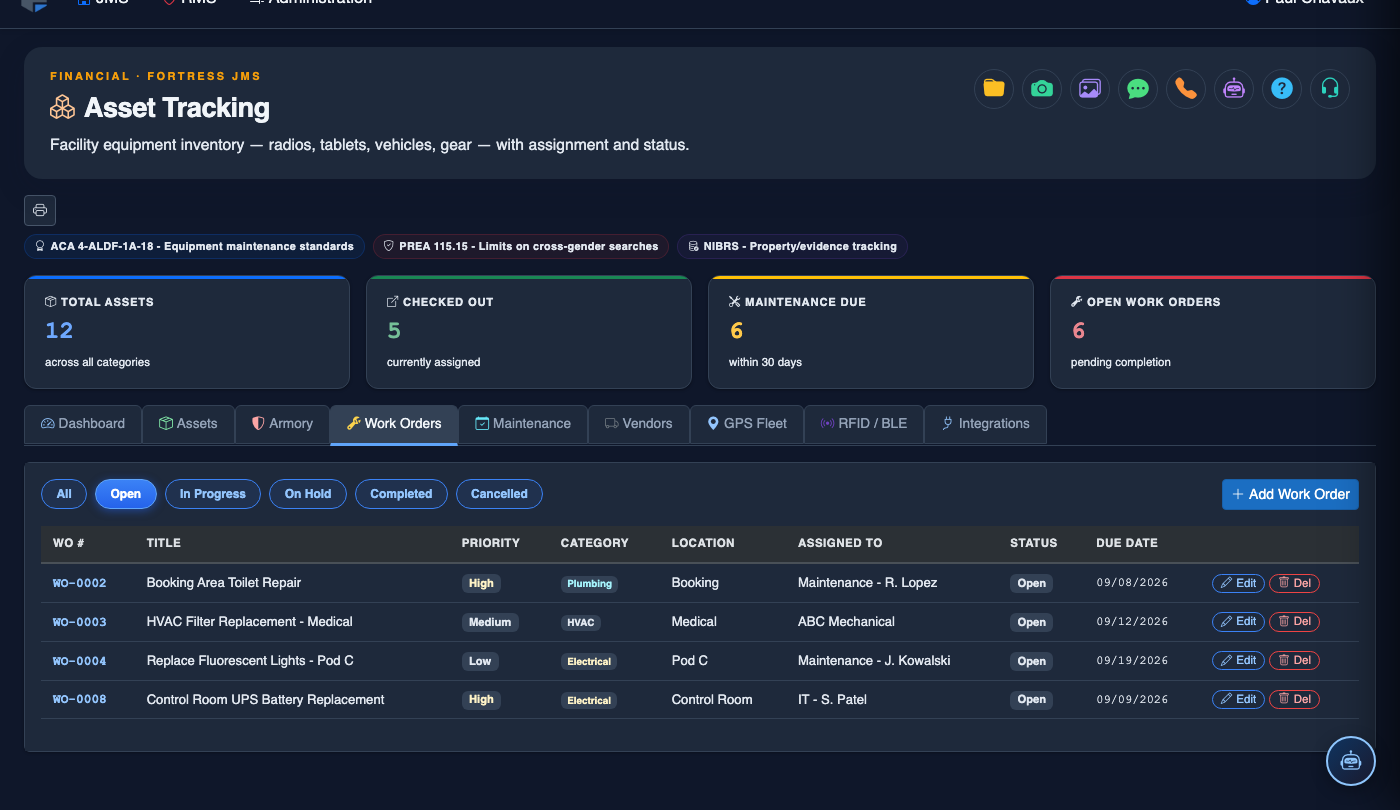1400x810 pixels.
Task: Select the Open status filter
Action: click(x=126, y=494)
